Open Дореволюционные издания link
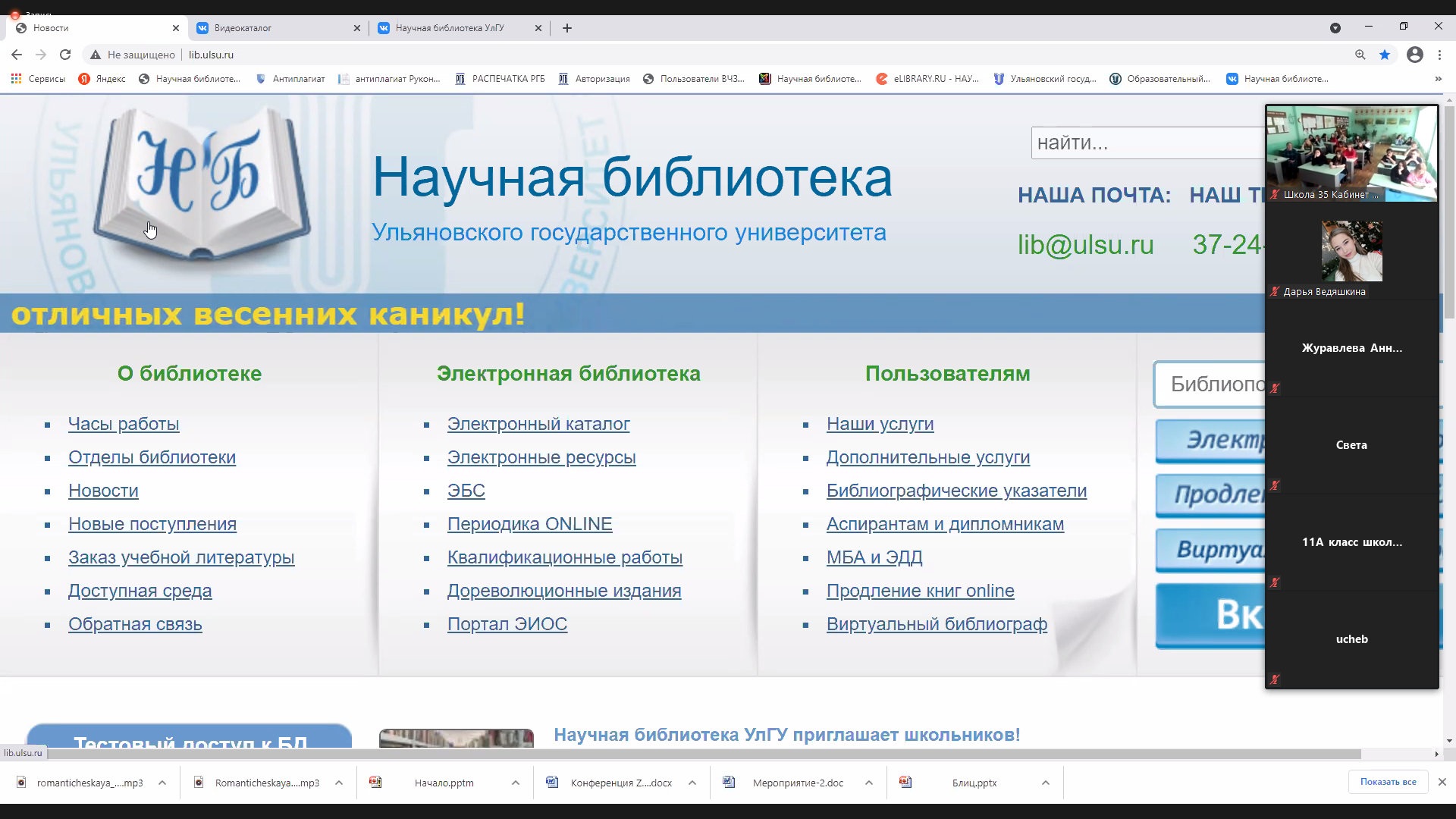 pos(564,591)
